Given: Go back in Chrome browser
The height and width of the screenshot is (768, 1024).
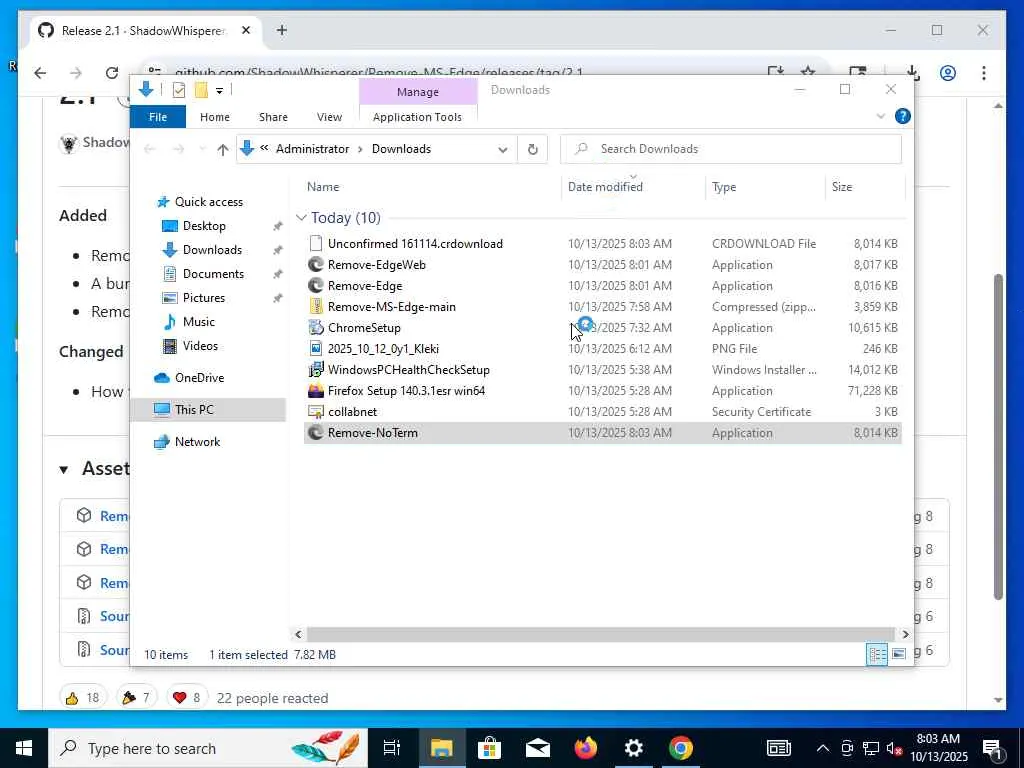Looking at the screenshot, I should coord(40,72).
